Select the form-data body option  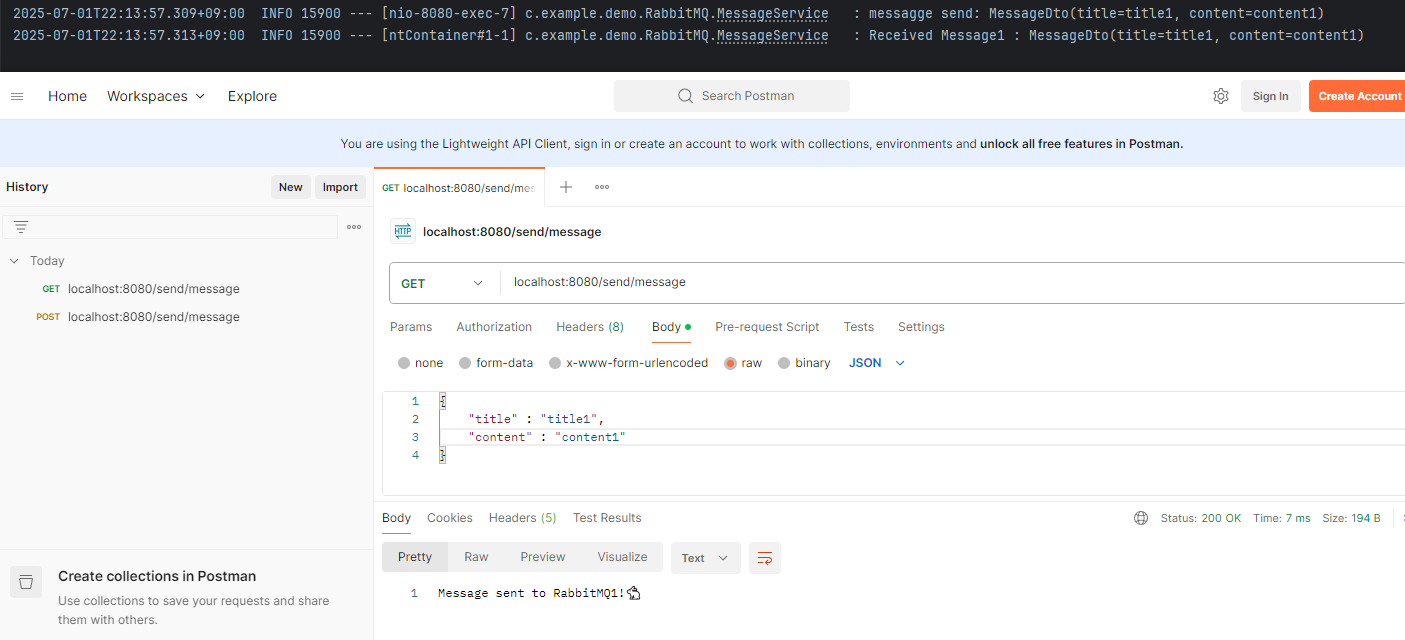465,363
